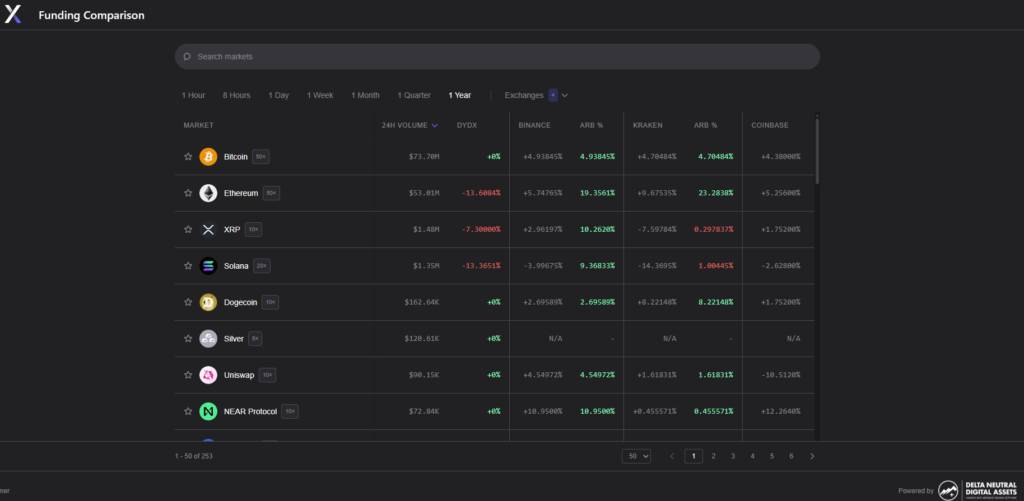Click the Dogecoin coin icon
1024x501 pixels.
208,302
